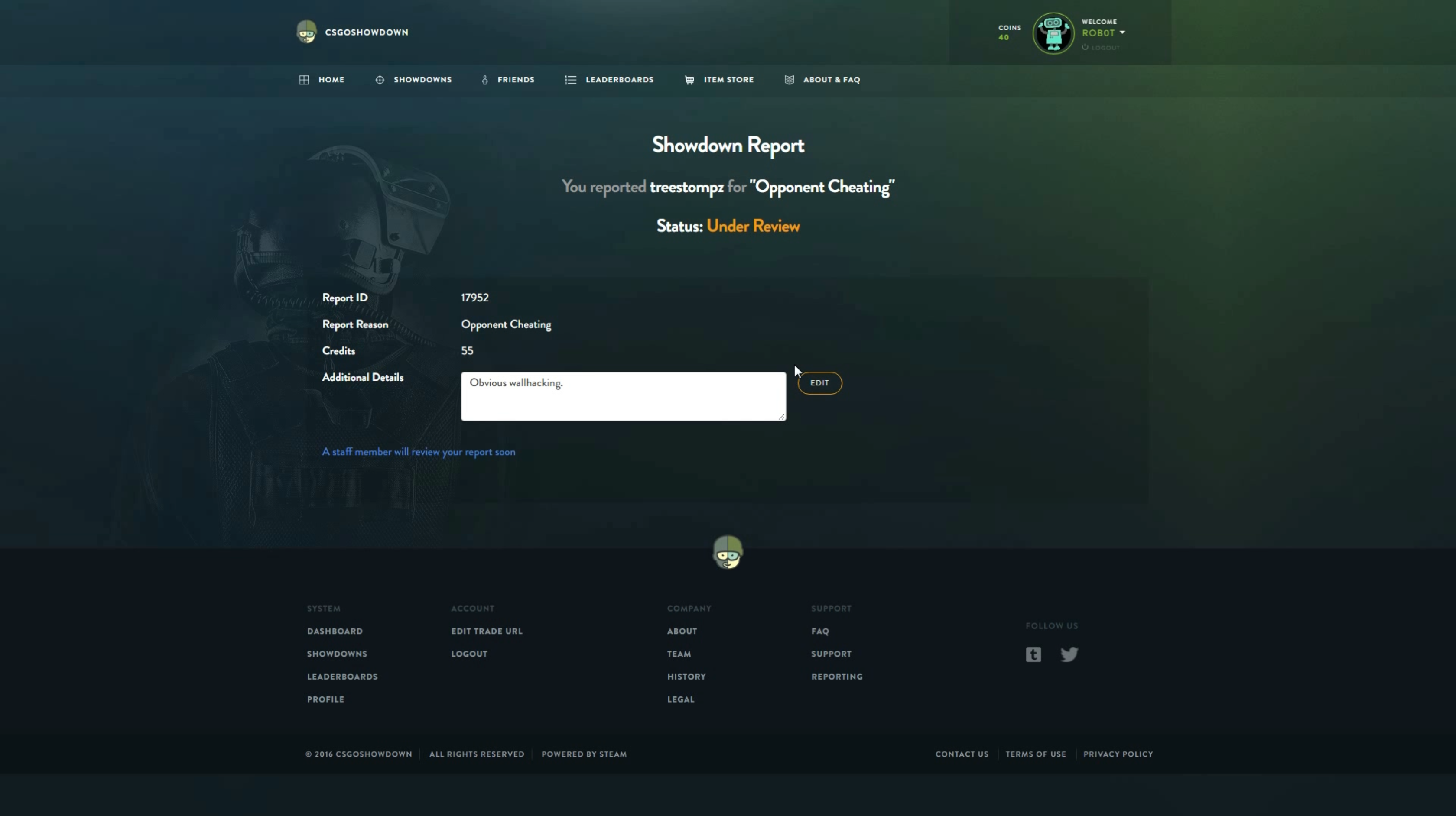
Task: Click the treestompz username in report heading
Action: tap(686, 187)
